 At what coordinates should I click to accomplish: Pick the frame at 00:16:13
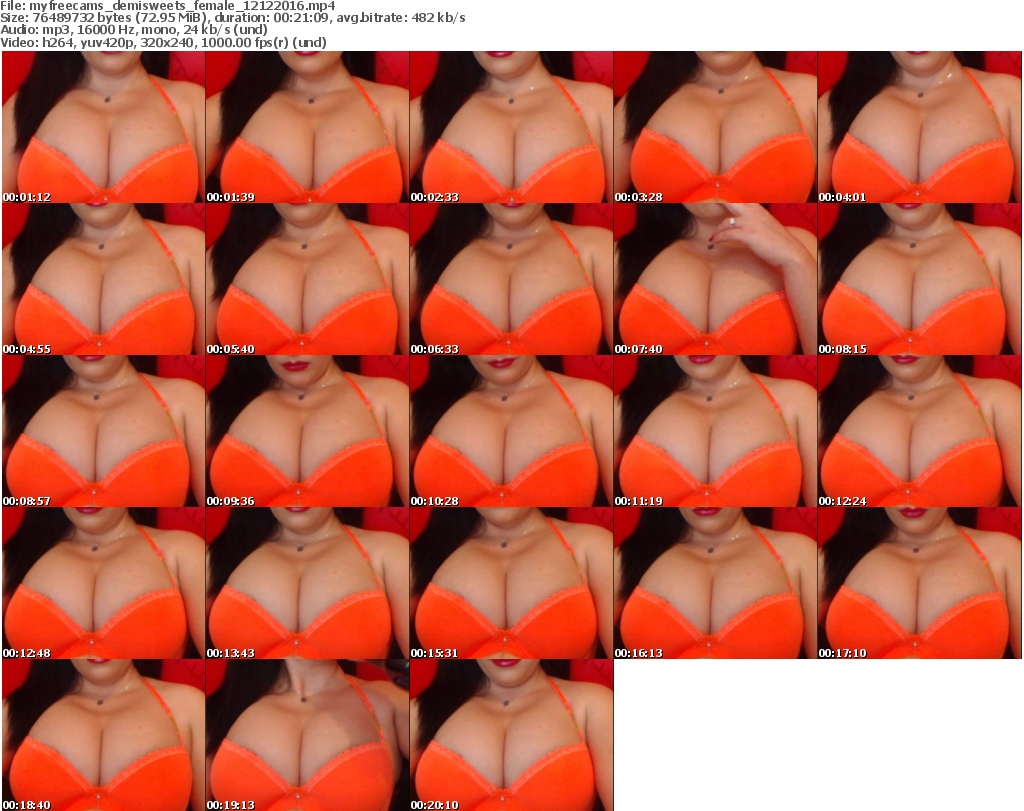(x=714, y=582)
